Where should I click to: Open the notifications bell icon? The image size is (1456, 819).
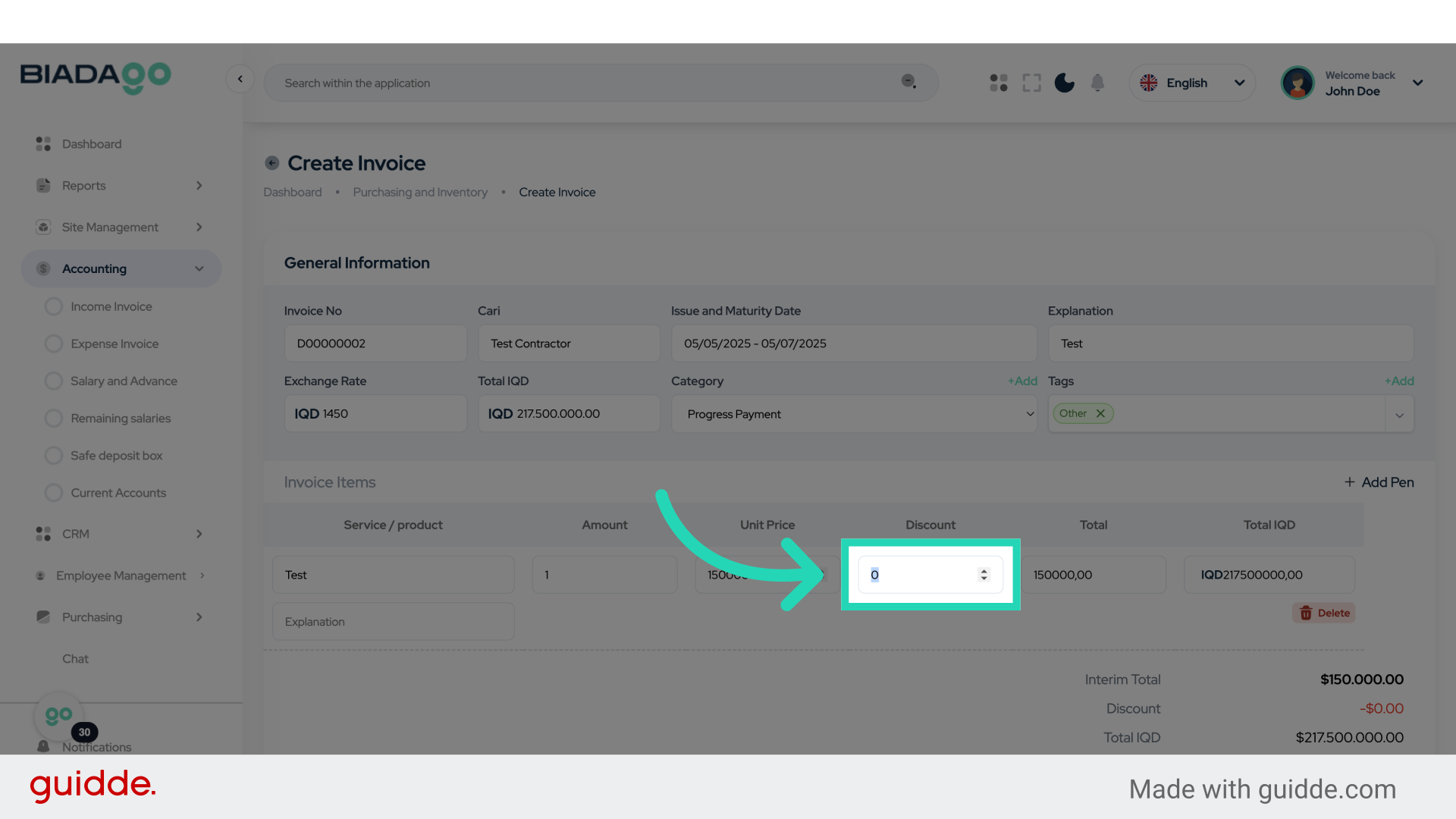[x=1097, y=83]
